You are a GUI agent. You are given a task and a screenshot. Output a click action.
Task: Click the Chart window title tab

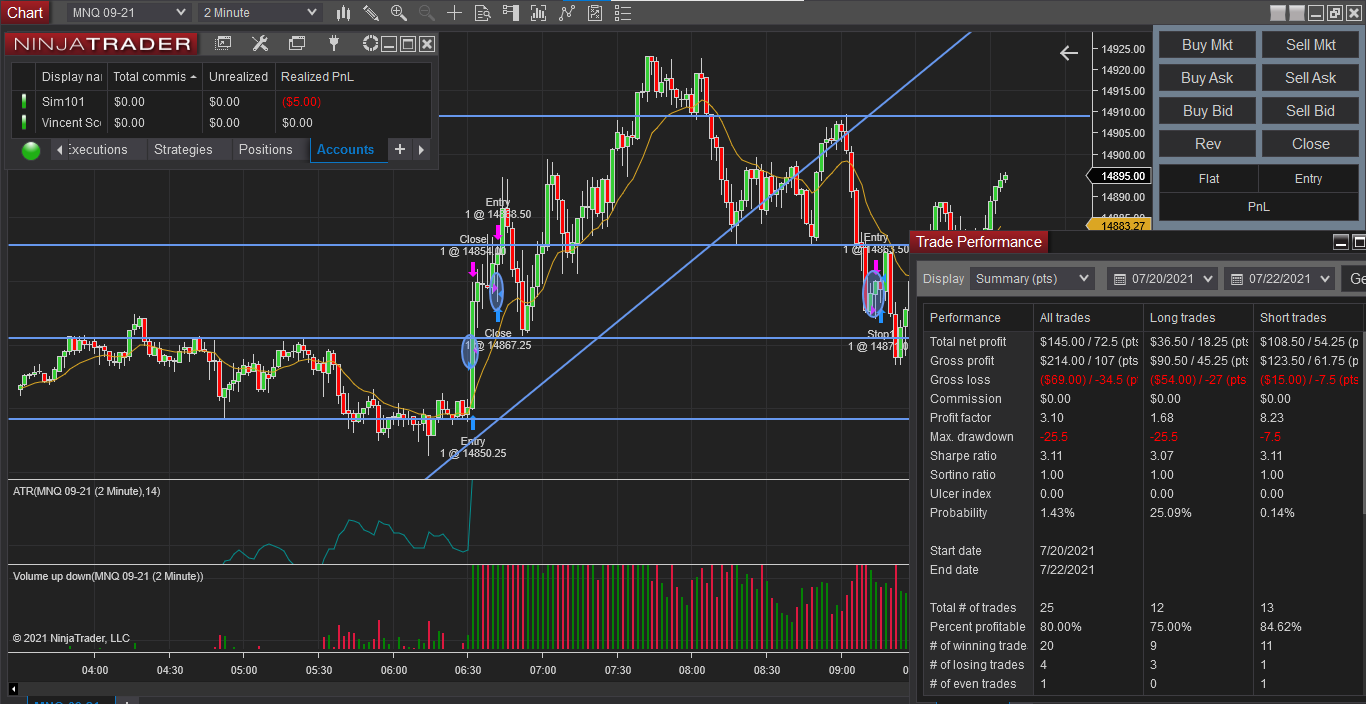coord(26,13)
